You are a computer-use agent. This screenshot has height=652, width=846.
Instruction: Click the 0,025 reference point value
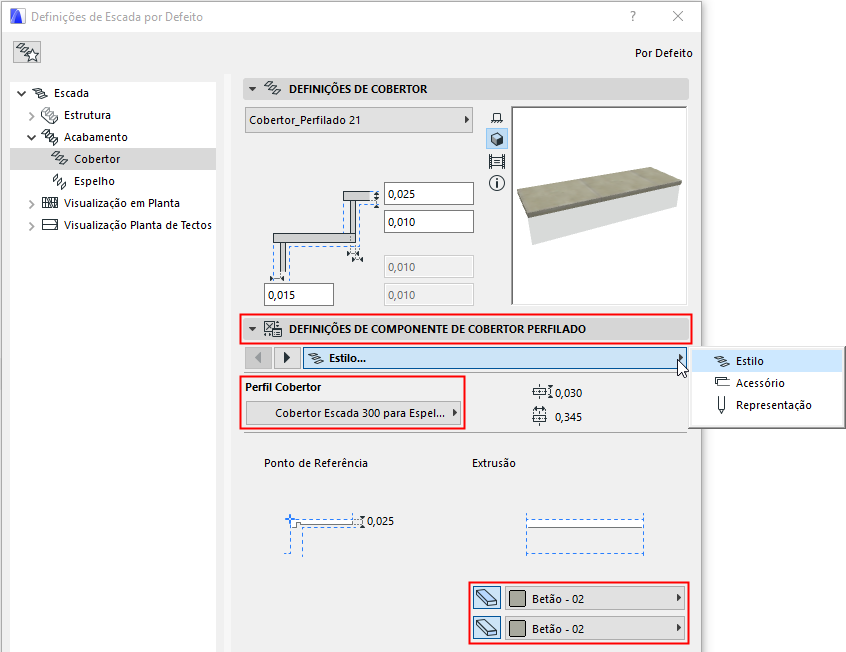pyautogui.click(x=380, y=521)
